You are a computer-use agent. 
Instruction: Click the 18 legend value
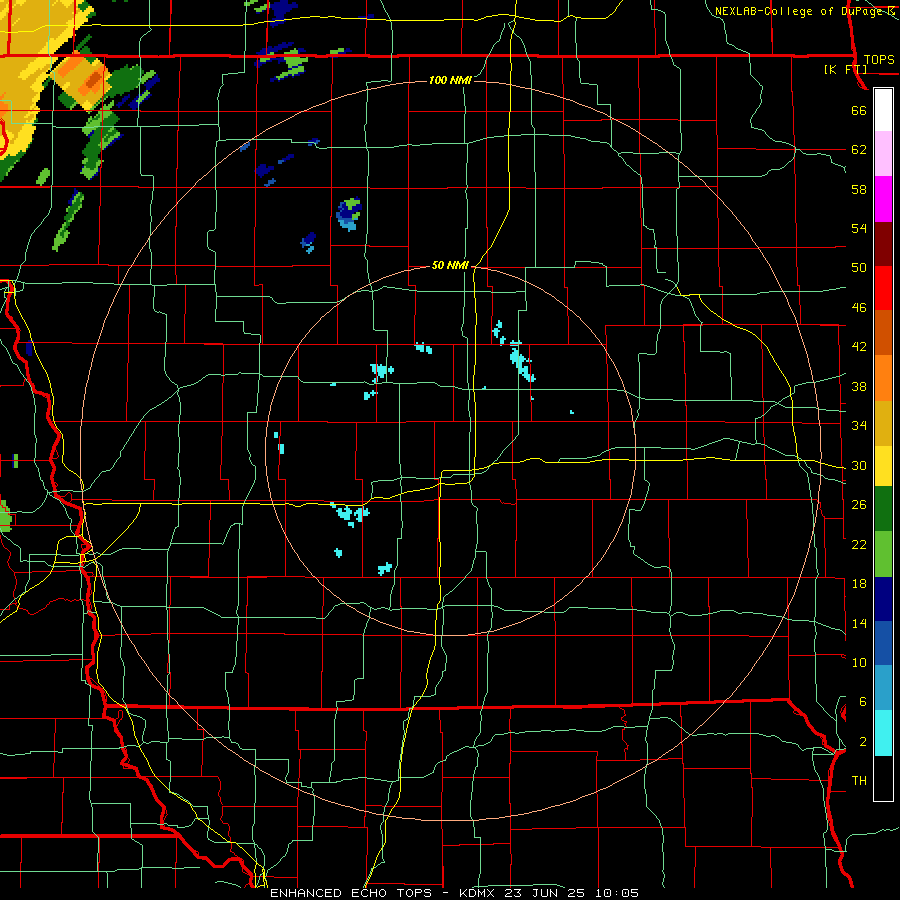coord(859,584)
